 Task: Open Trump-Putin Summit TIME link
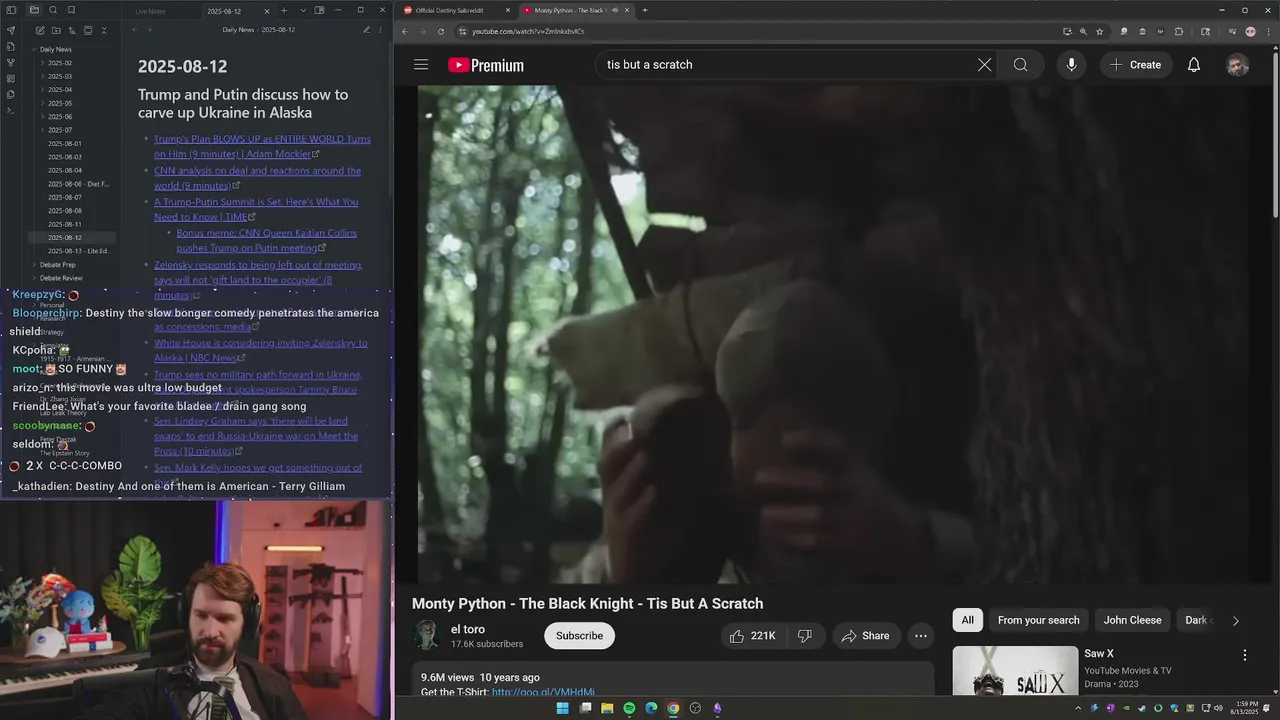(256, 209)
